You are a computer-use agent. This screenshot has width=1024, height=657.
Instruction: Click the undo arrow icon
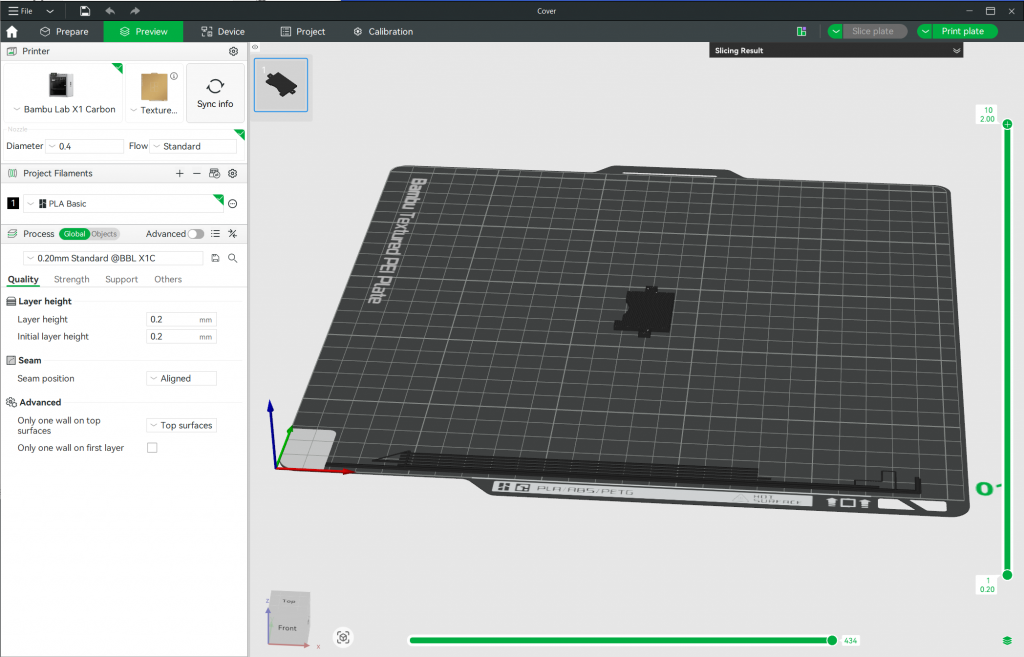110,11
